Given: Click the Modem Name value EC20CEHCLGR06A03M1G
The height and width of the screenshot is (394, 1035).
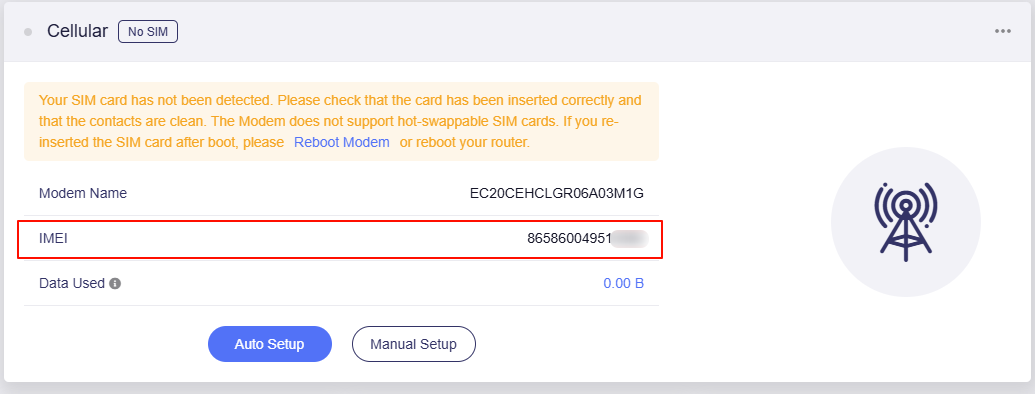Looking at the screenshot, I should [x=556, y=193].
